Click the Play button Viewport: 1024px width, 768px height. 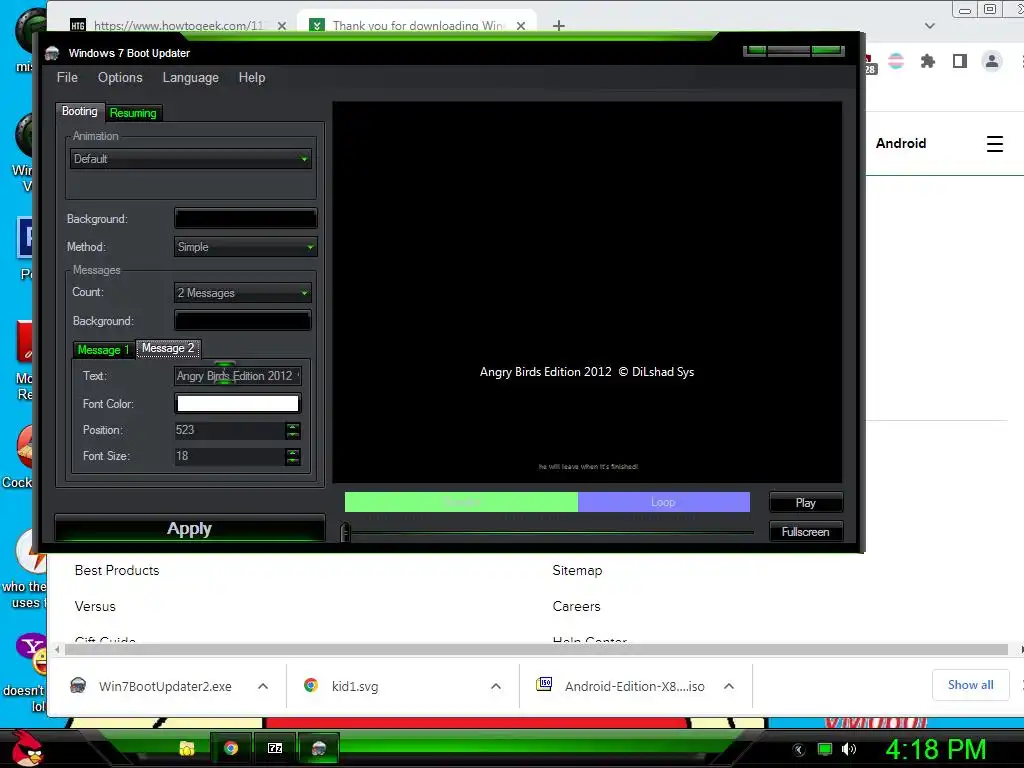coord(806,503)
